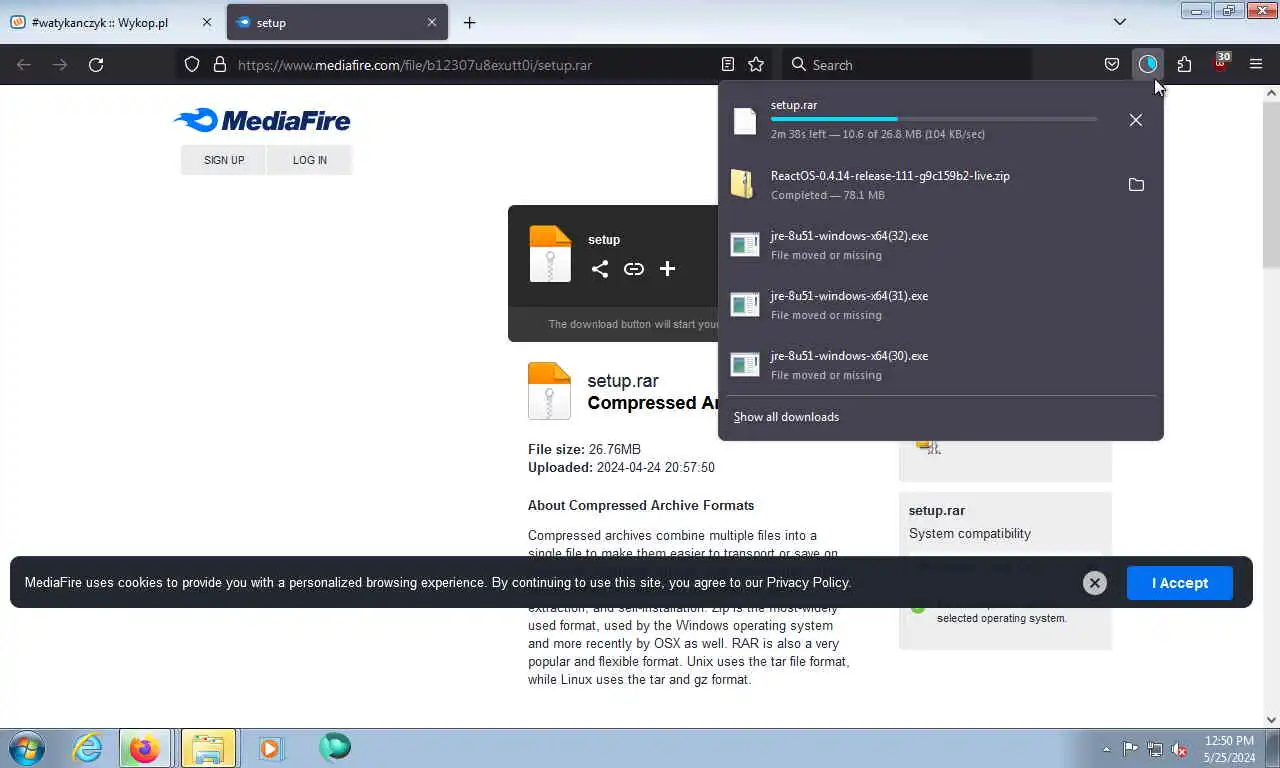
Task: Open Windows Media Player taskbar icon
Action: 270,748
